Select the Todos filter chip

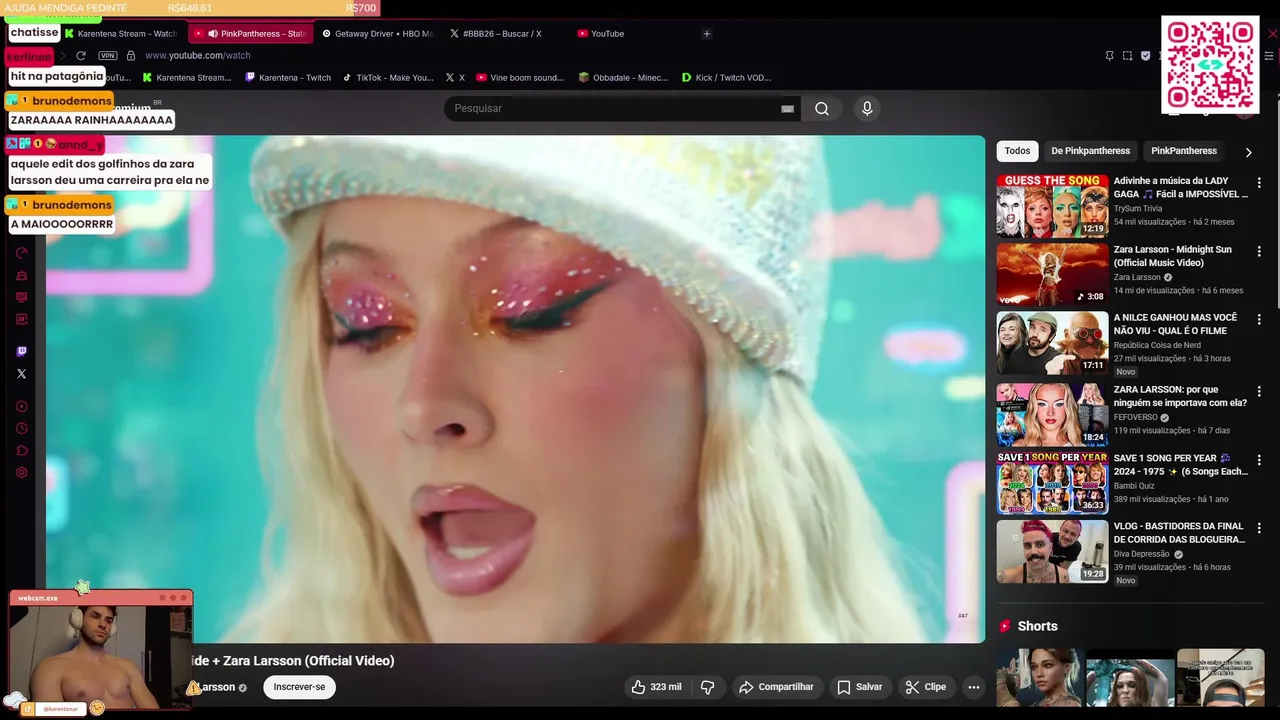point(1017,151)
